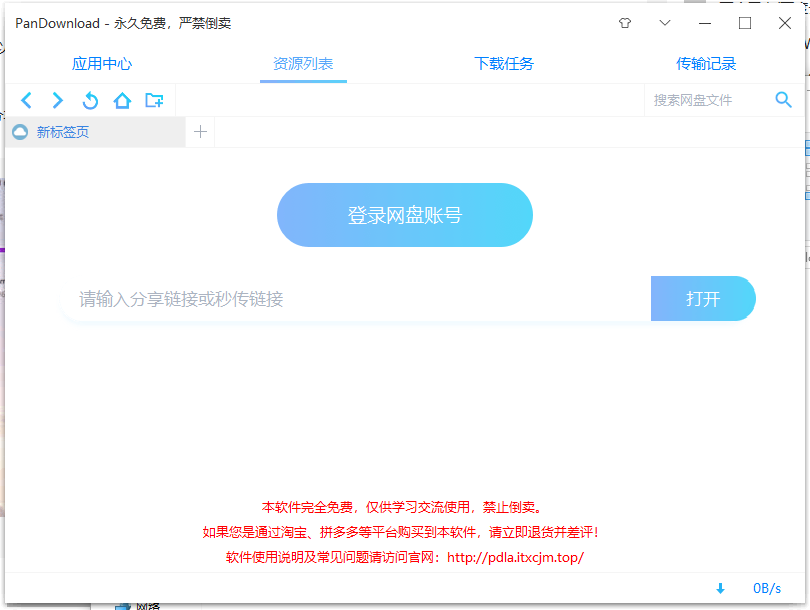Screen dimensions: 810x610
Task: Refresh the resource list
Action: (89, 100)
